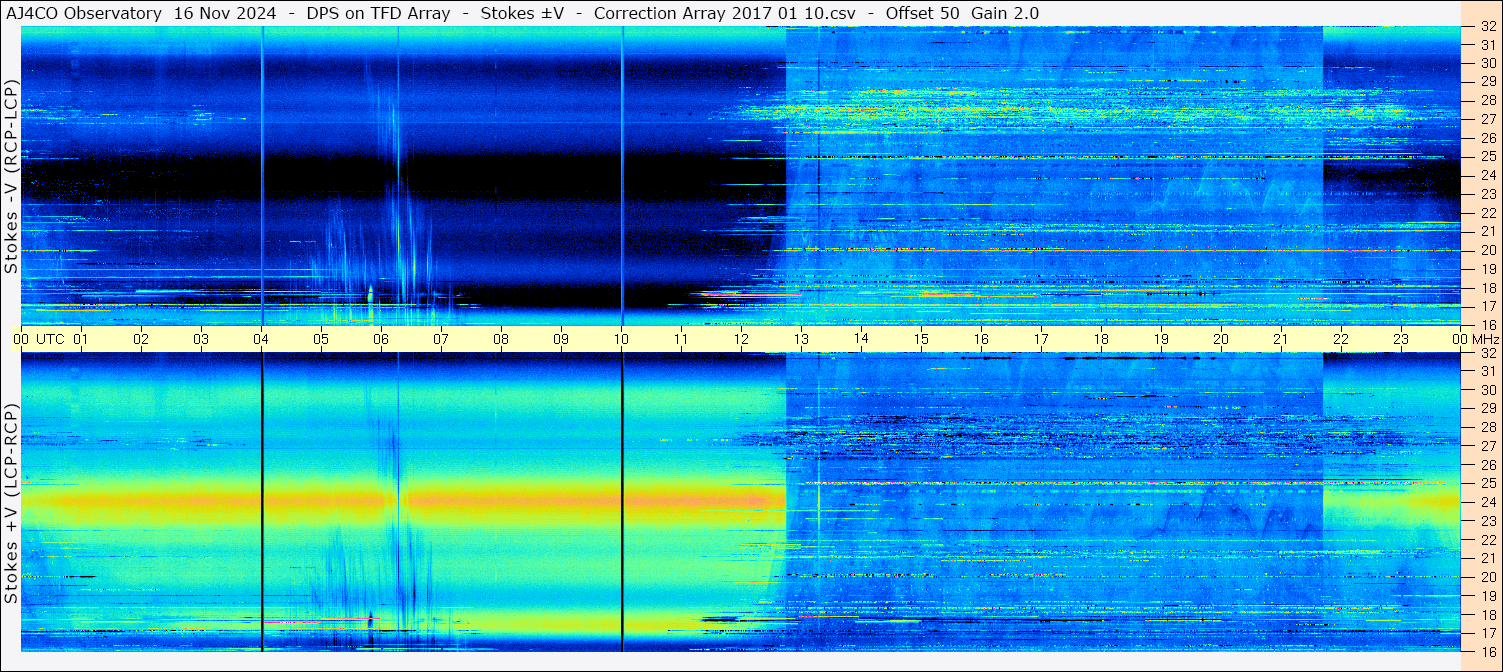The image size is (1503, 672).
Task: Select hour 12 on the UTC time axis
Action: pos(741,339)
